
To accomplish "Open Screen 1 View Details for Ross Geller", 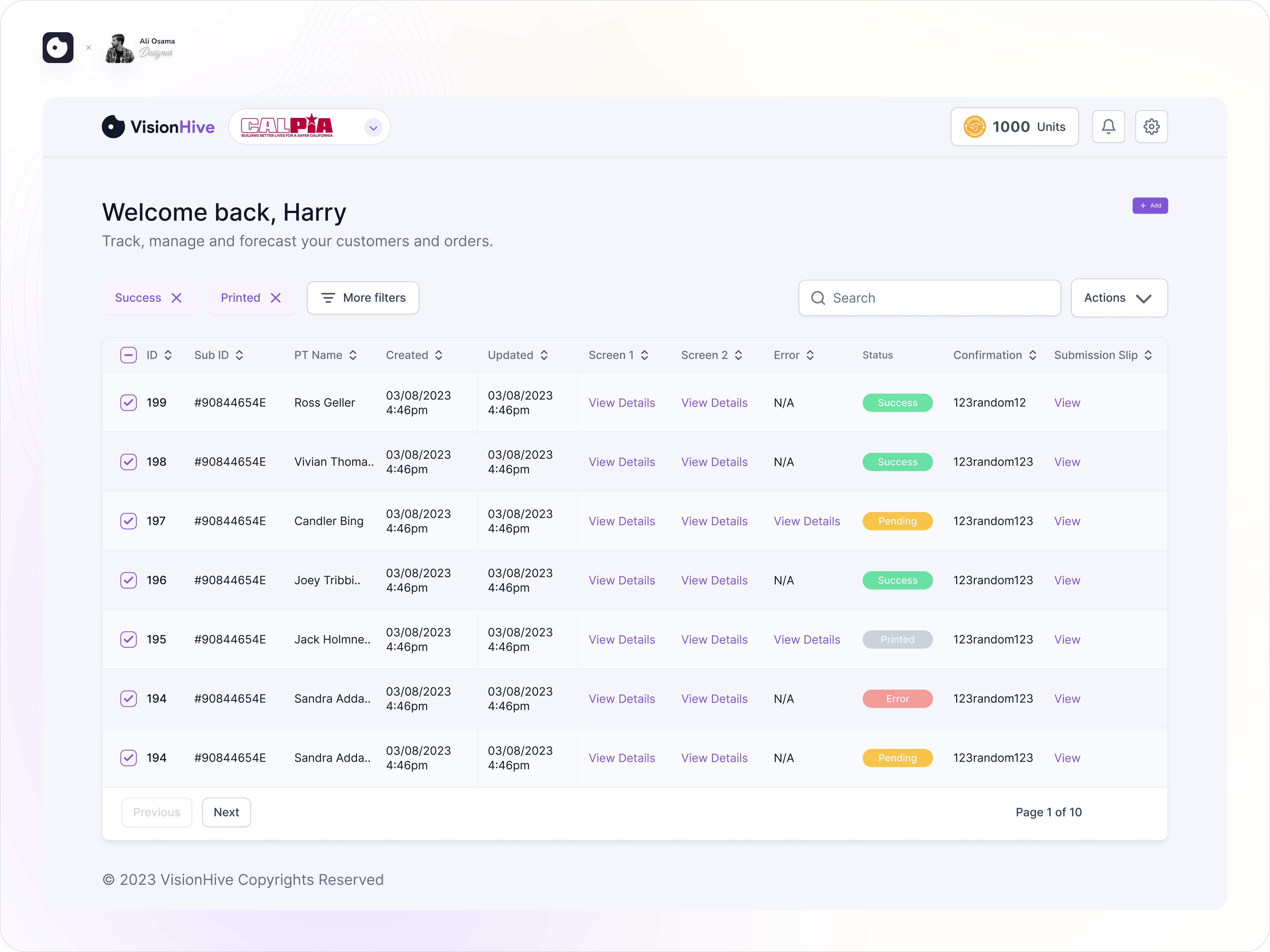I will coord(622,403).
